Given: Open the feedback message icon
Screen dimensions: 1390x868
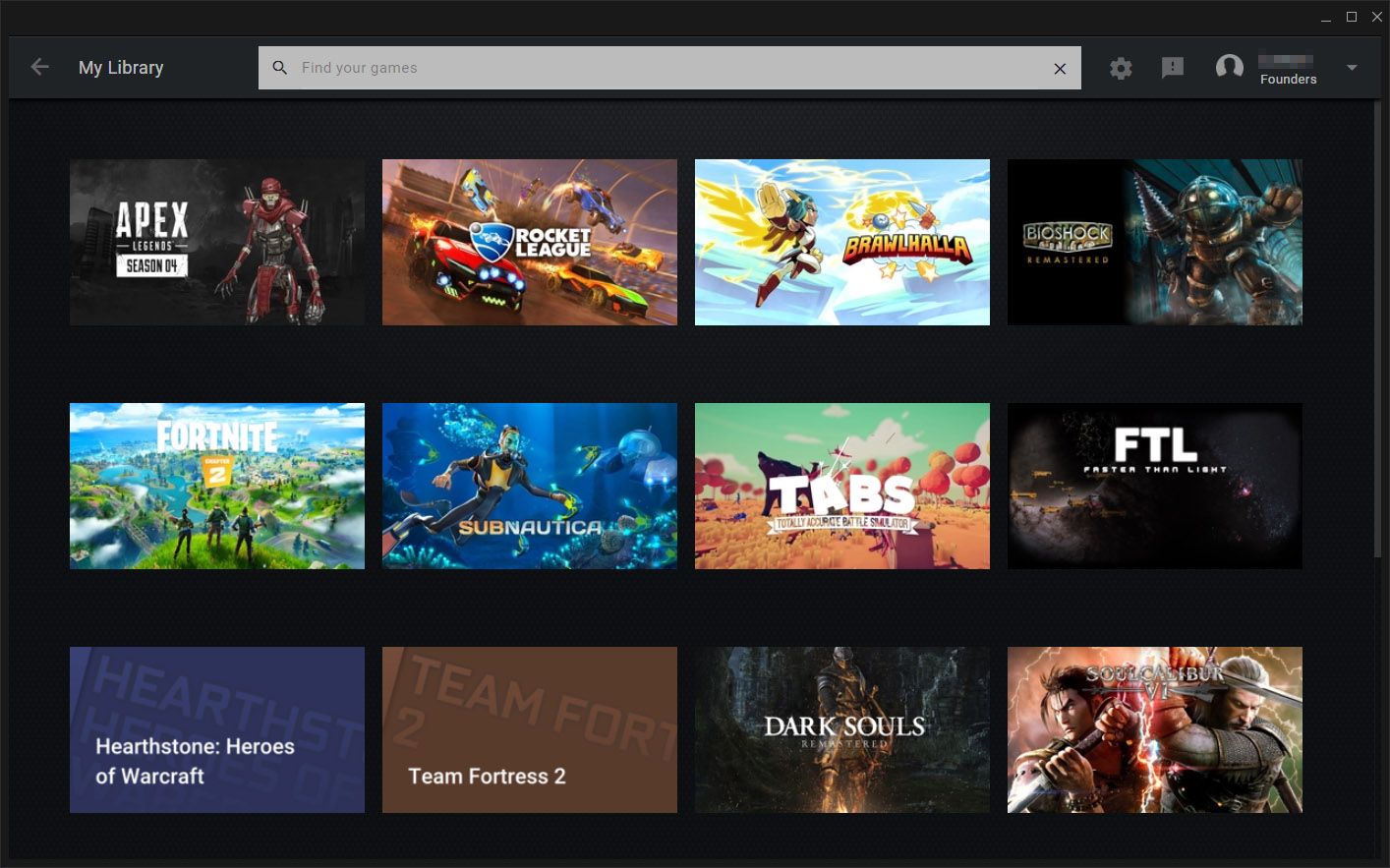Looking at the screenshot, I should point(1173,68).
